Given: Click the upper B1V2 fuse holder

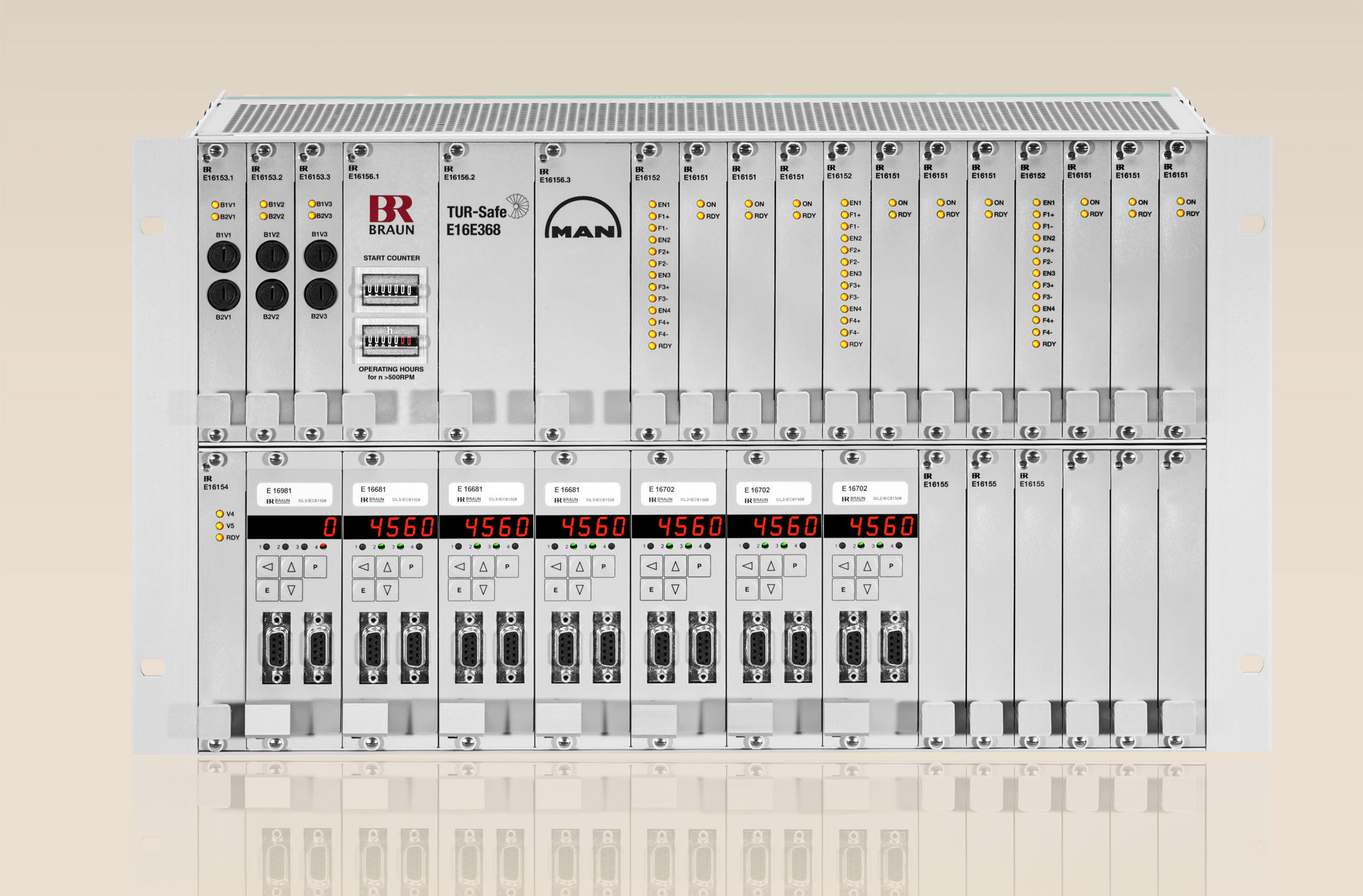Looking at the screenshot, I should [x=272, y=256].
